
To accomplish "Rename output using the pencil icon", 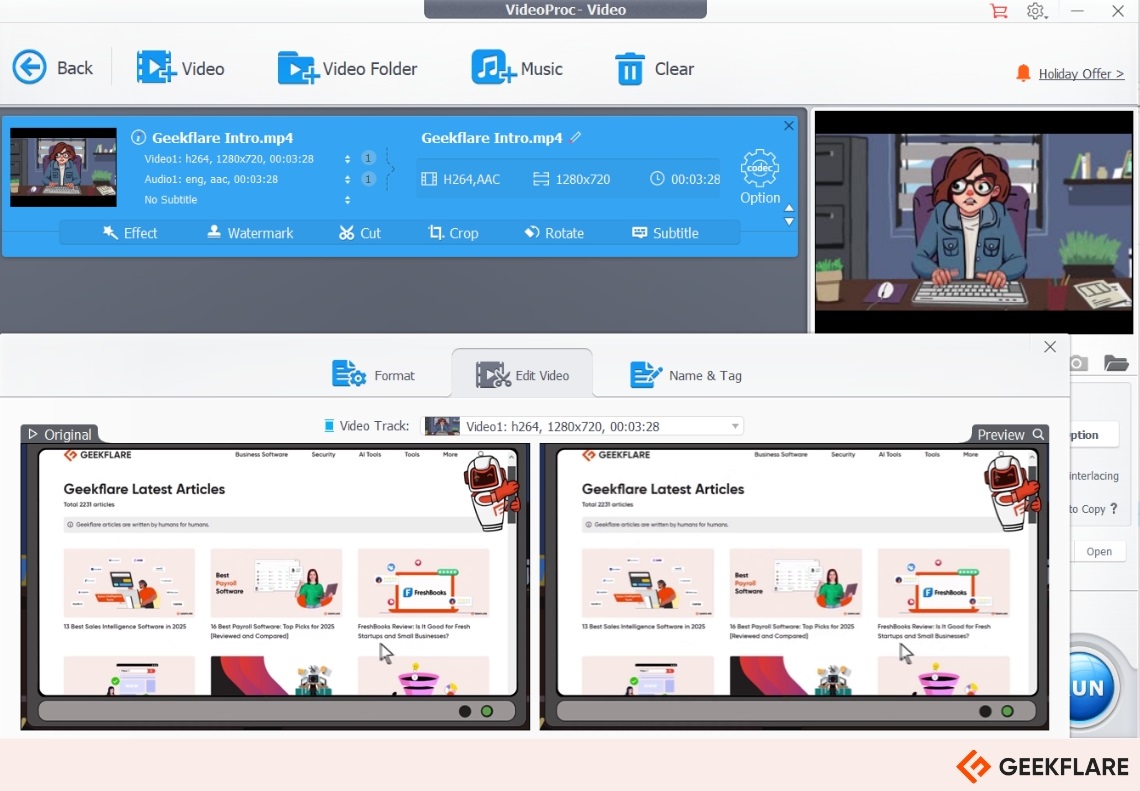I will (576, 137).
